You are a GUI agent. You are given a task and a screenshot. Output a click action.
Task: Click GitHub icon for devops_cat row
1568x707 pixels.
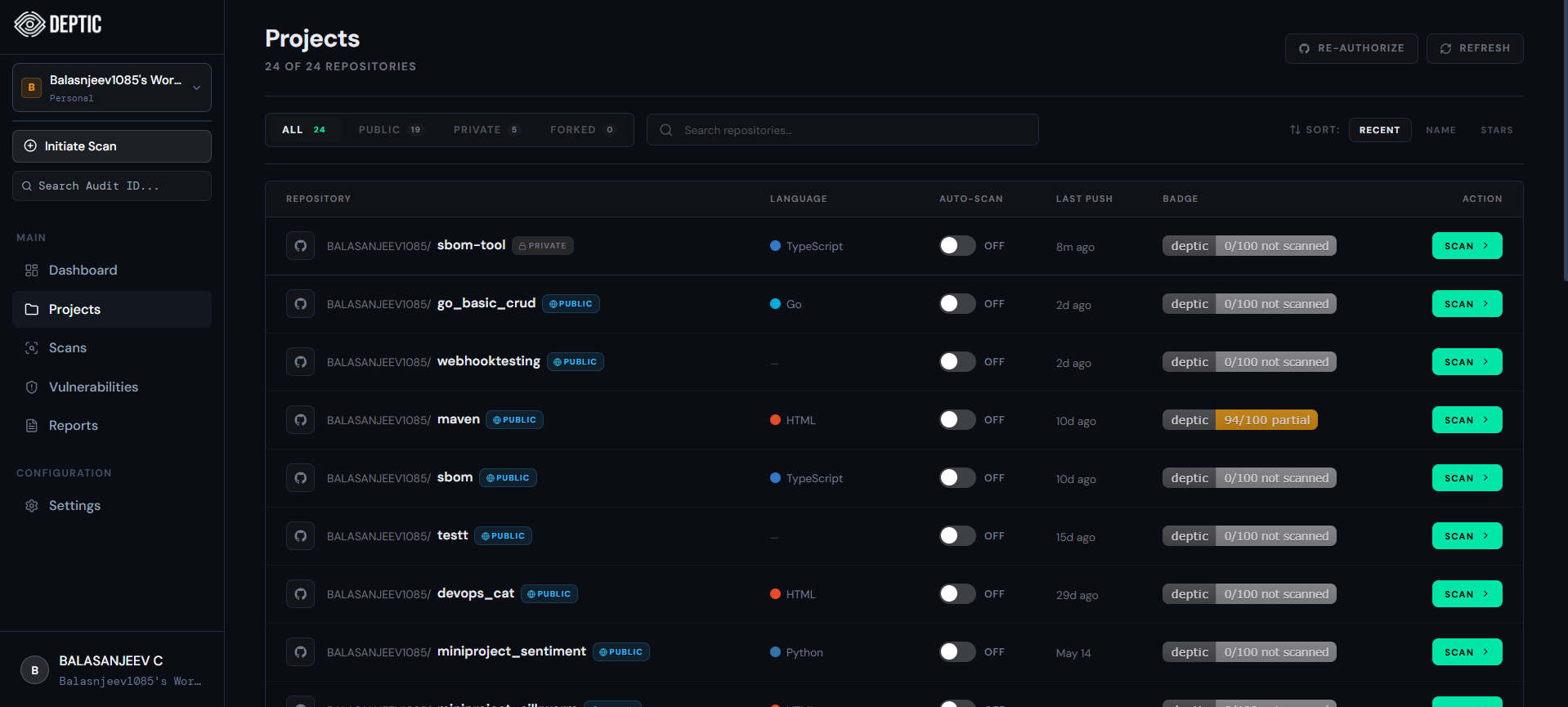pos(301,594)
